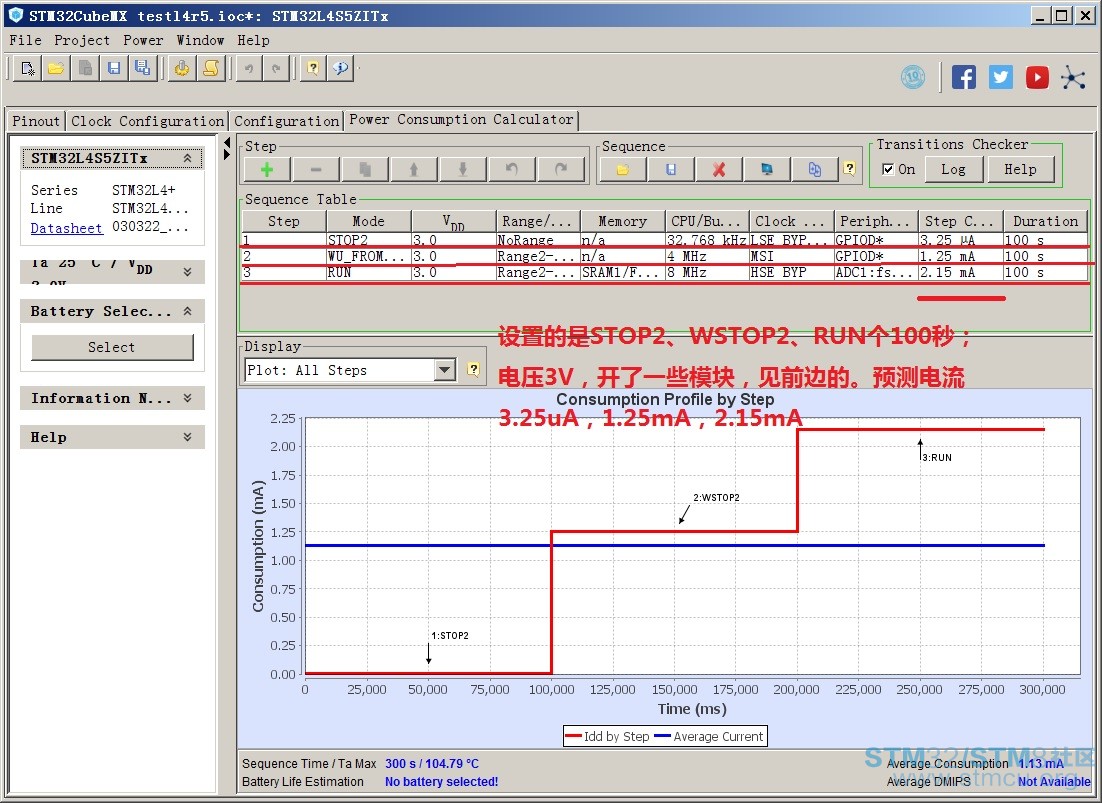The height and width of the screenshot is (803, 1102).
Task: Select the WU_FROM... step row
Action: coord(665,256)
